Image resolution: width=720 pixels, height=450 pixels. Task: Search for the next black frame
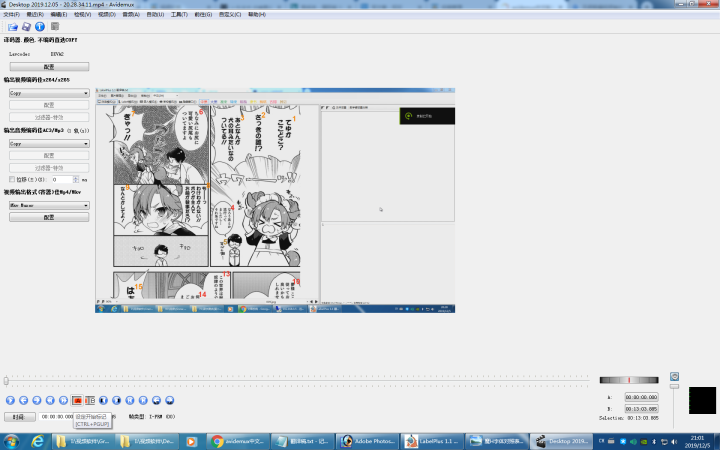[x=117, y=400]
